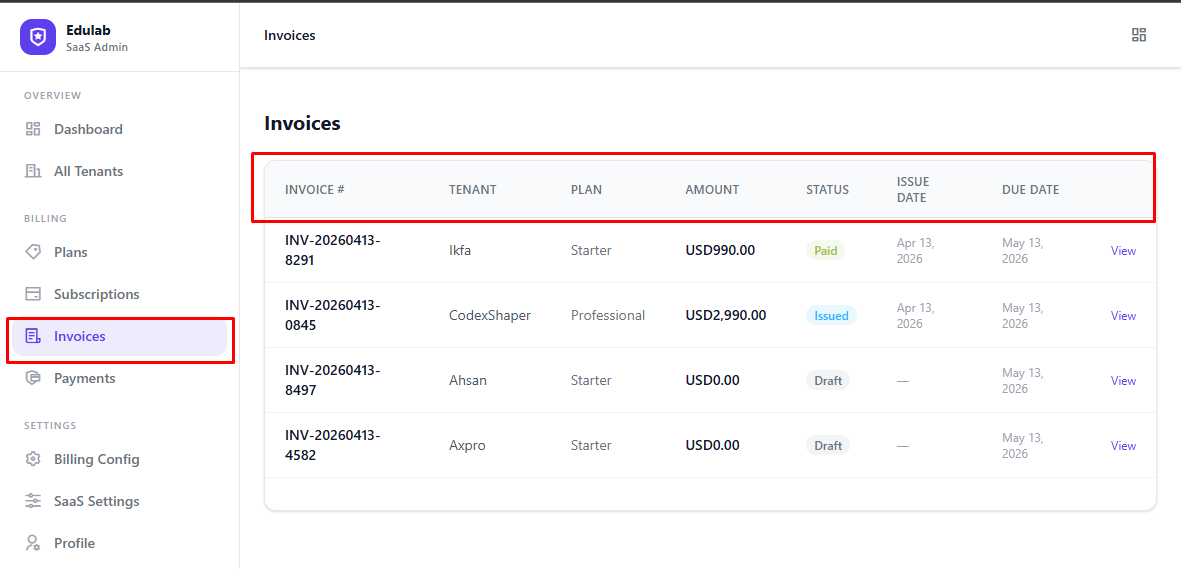Click the Issued status badge
The height and width of the screenshot is (569, 1181).
click(831, 316)
